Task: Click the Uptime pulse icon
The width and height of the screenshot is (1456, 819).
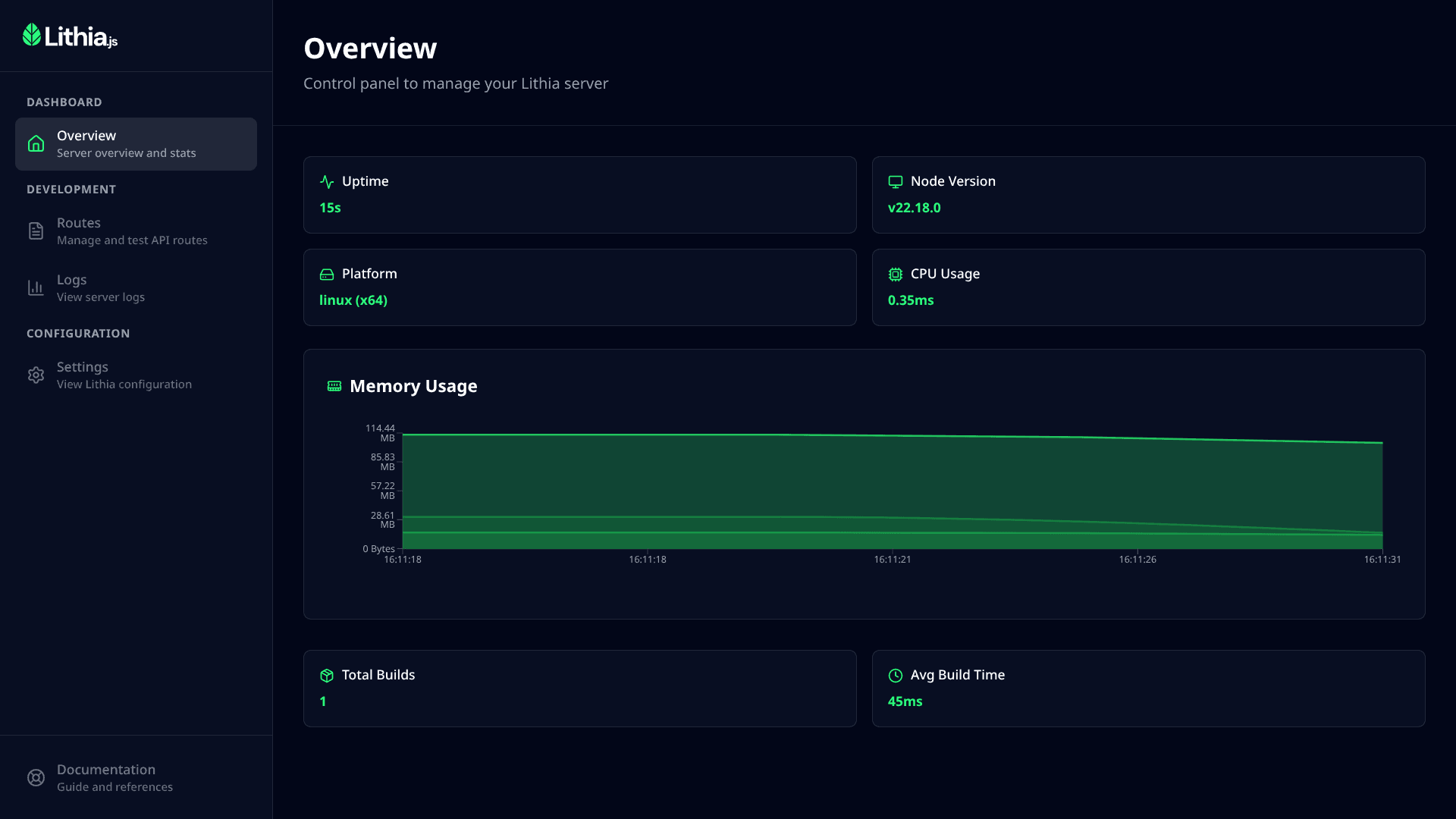Action: pyautogui.click(x=327, y=182)
